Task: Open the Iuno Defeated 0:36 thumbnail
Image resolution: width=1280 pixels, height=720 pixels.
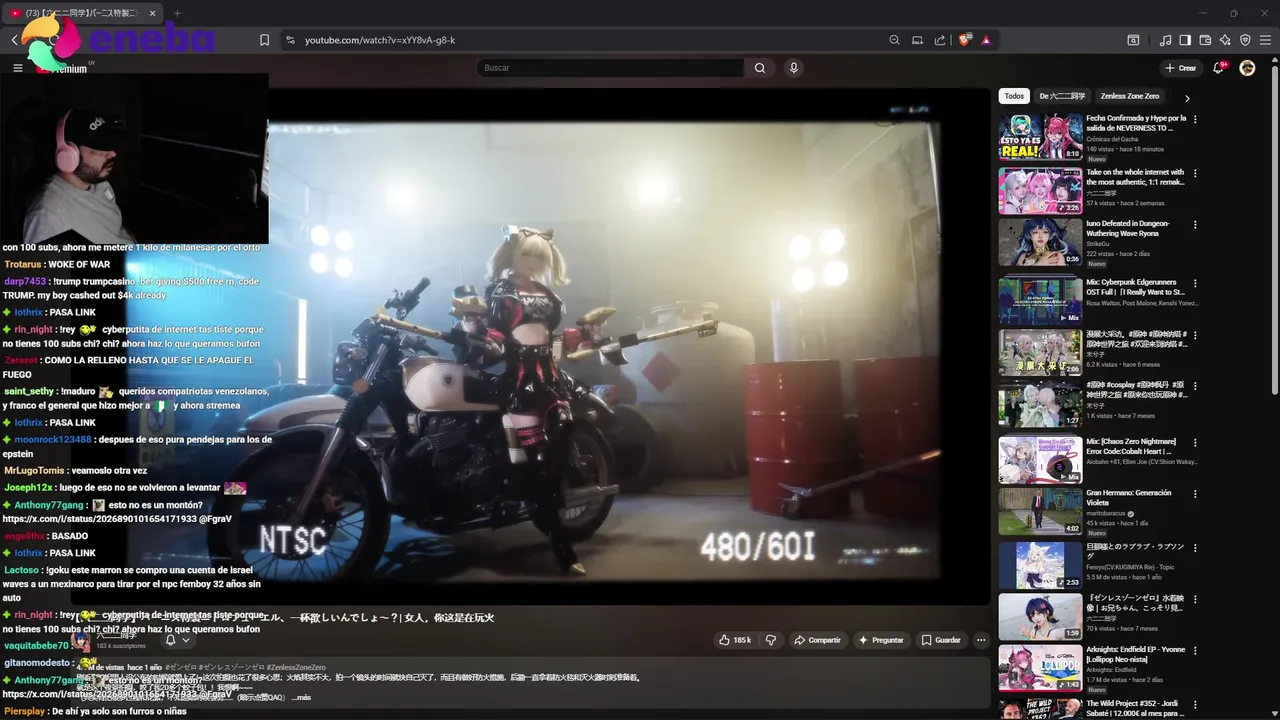Action: (1040, 242)
